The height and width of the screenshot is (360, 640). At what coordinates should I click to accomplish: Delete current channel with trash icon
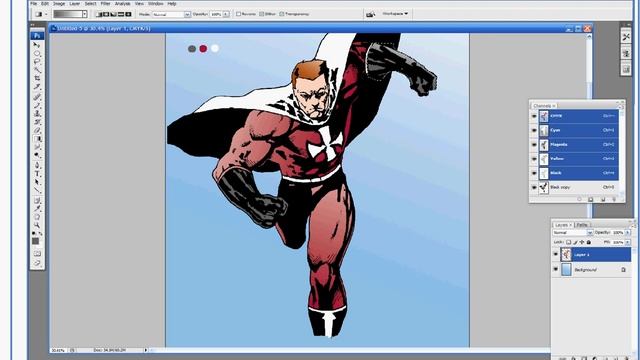click(614, 199)
